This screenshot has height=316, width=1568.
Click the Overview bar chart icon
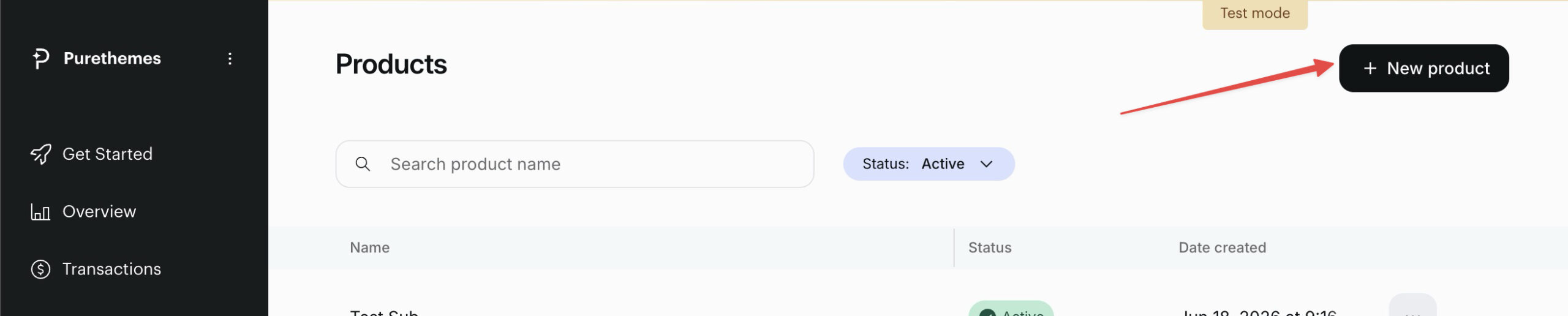[40, 212]
